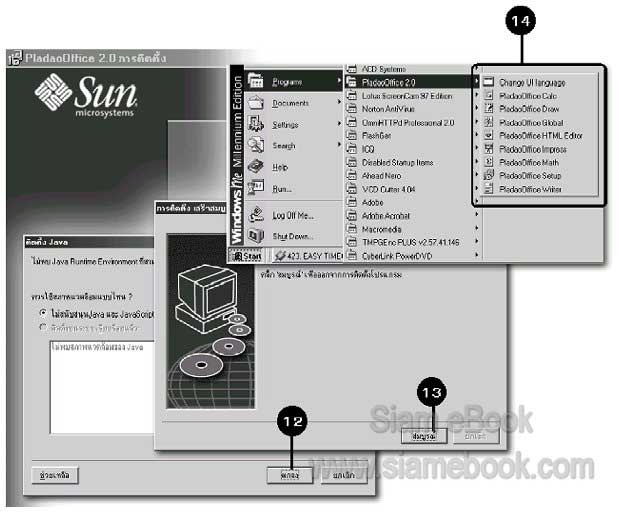Click the Programs folder icon

256,81
